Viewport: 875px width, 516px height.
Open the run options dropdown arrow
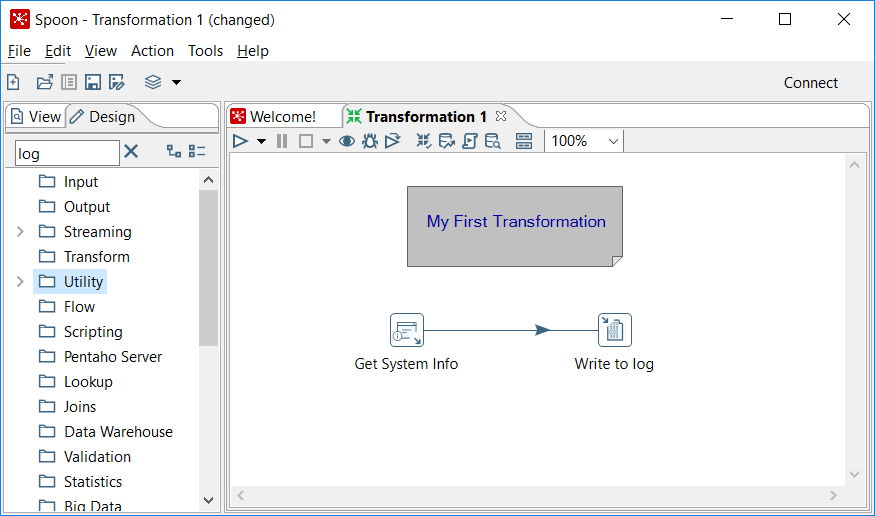coord(261,141)
